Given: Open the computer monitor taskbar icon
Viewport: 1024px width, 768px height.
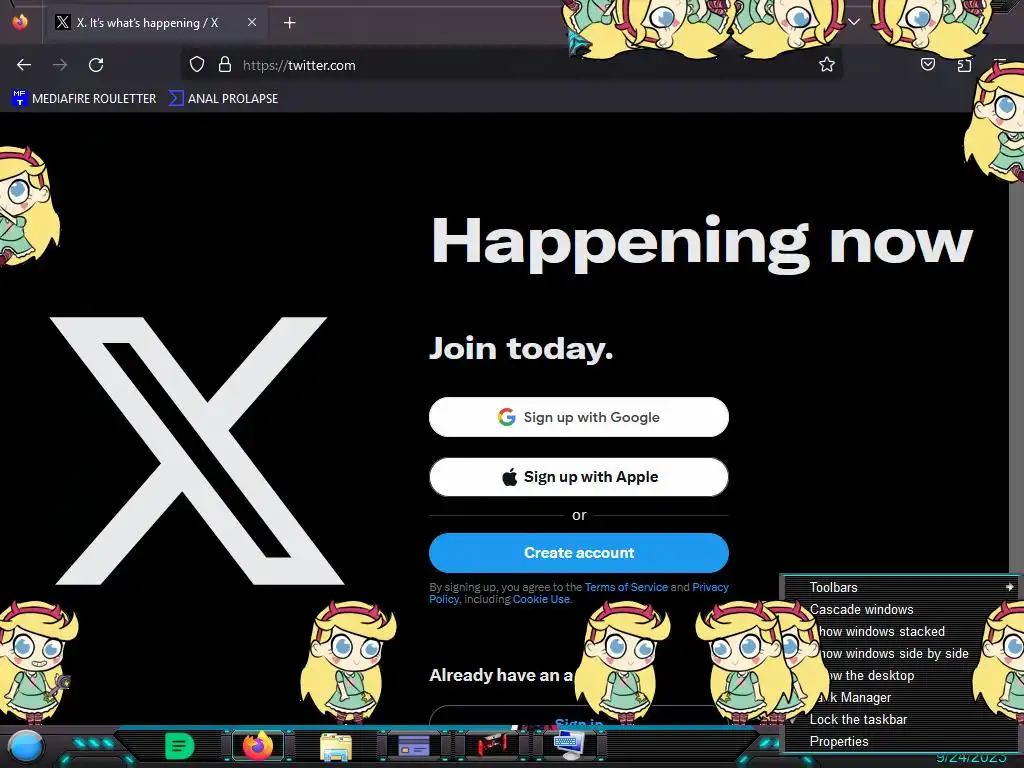Looking at the screenshot, I should click(569, 745).
